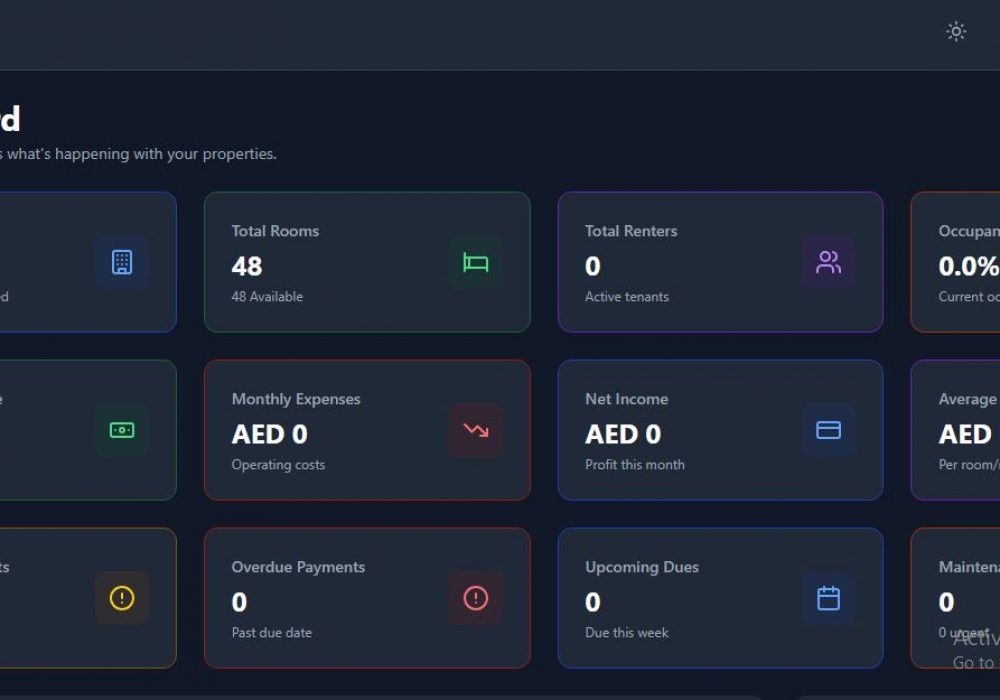Click the Net Income label
The width and height of the screenshot is (1000, 700).
(626, 399)
